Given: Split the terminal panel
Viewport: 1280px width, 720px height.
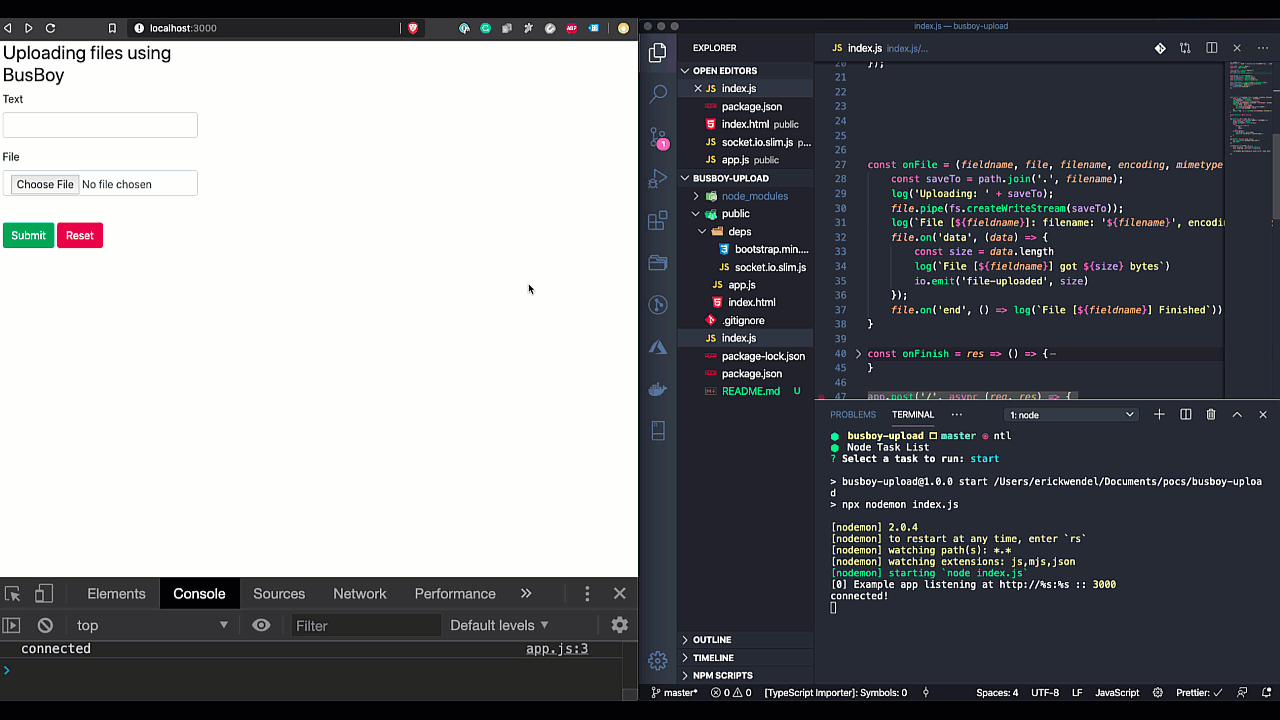Looking at the screenshot, I should [1185, 414].
